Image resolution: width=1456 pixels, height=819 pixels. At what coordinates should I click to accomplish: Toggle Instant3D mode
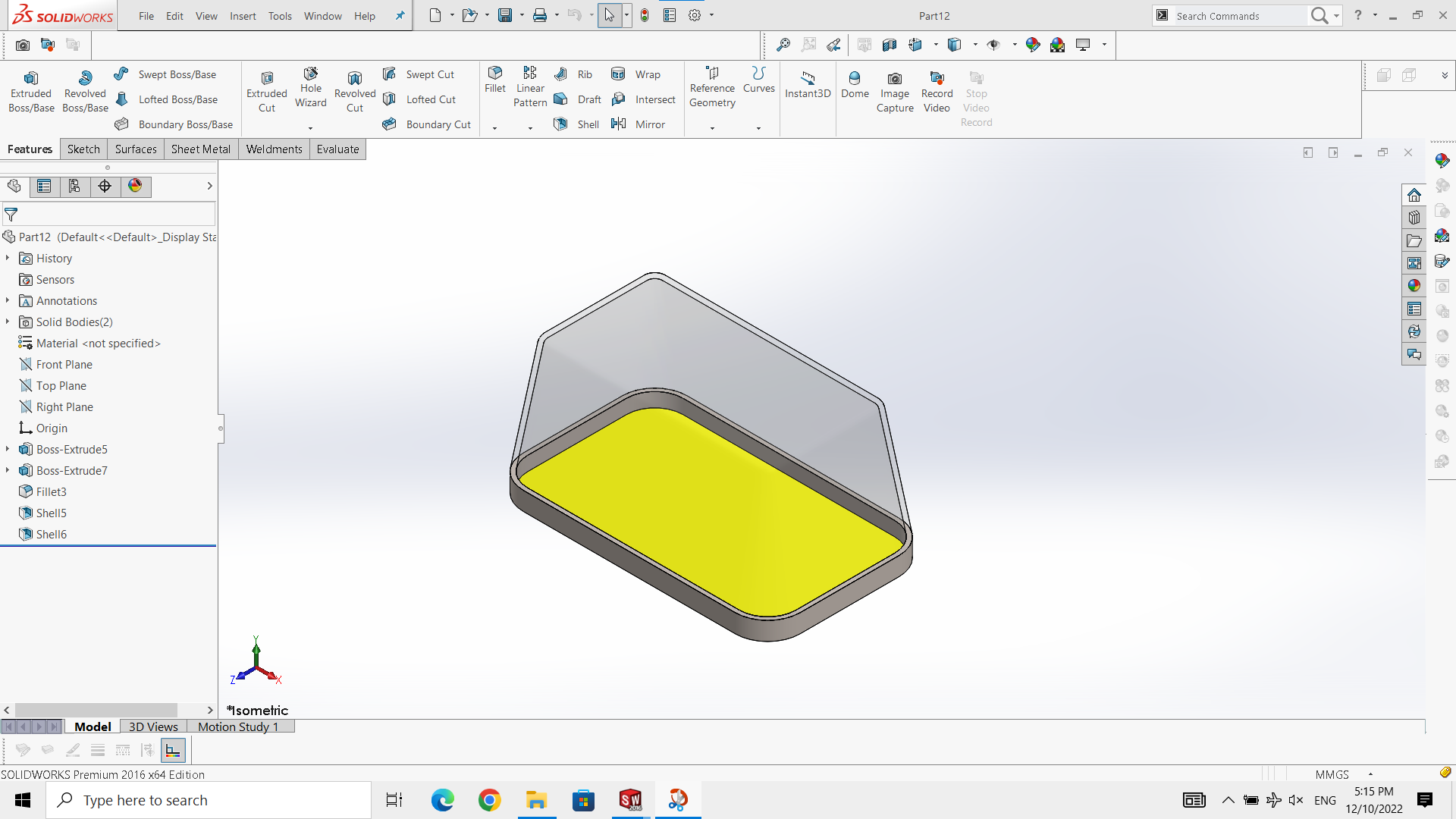(x=808, y=84)
